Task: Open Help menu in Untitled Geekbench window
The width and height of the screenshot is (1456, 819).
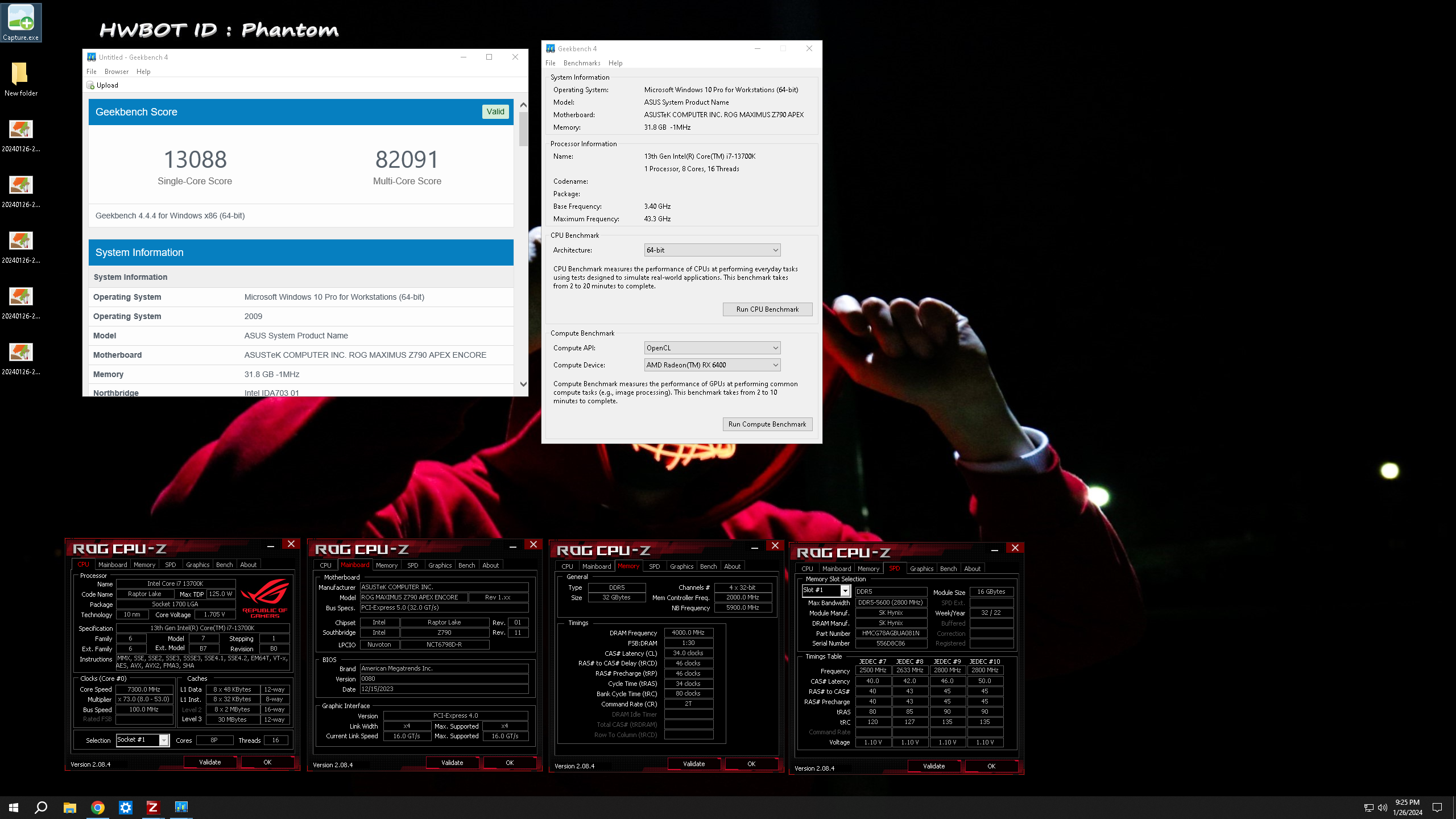Action: coord(143,72)
